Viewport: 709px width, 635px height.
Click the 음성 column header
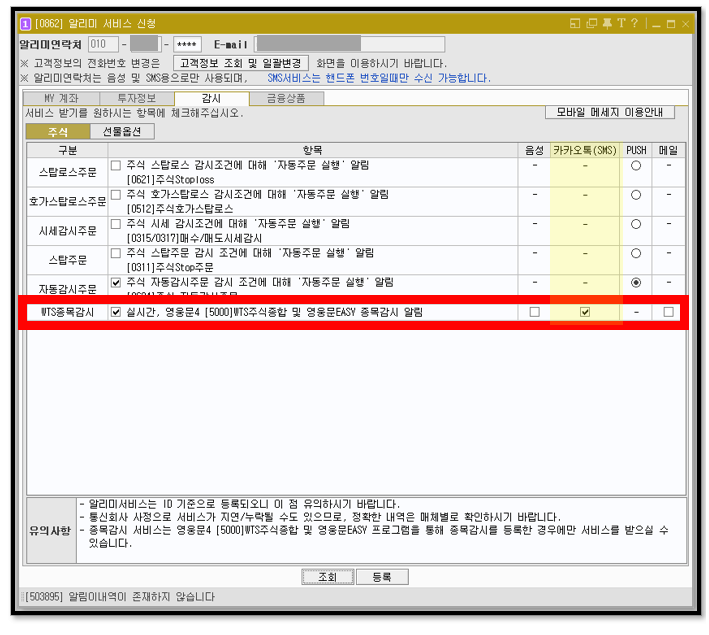tap(534, 150)
